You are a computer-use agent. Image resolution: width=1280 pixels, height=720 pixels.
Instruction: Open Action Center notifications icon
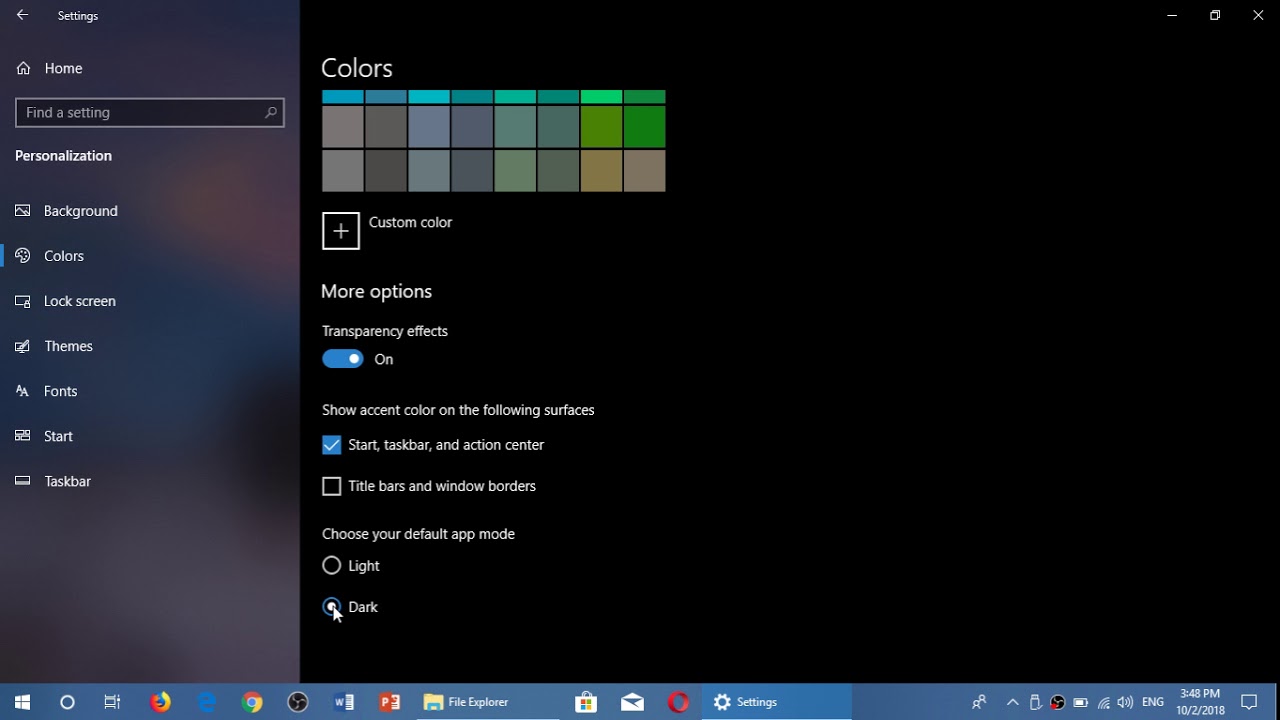point(1249,702)
